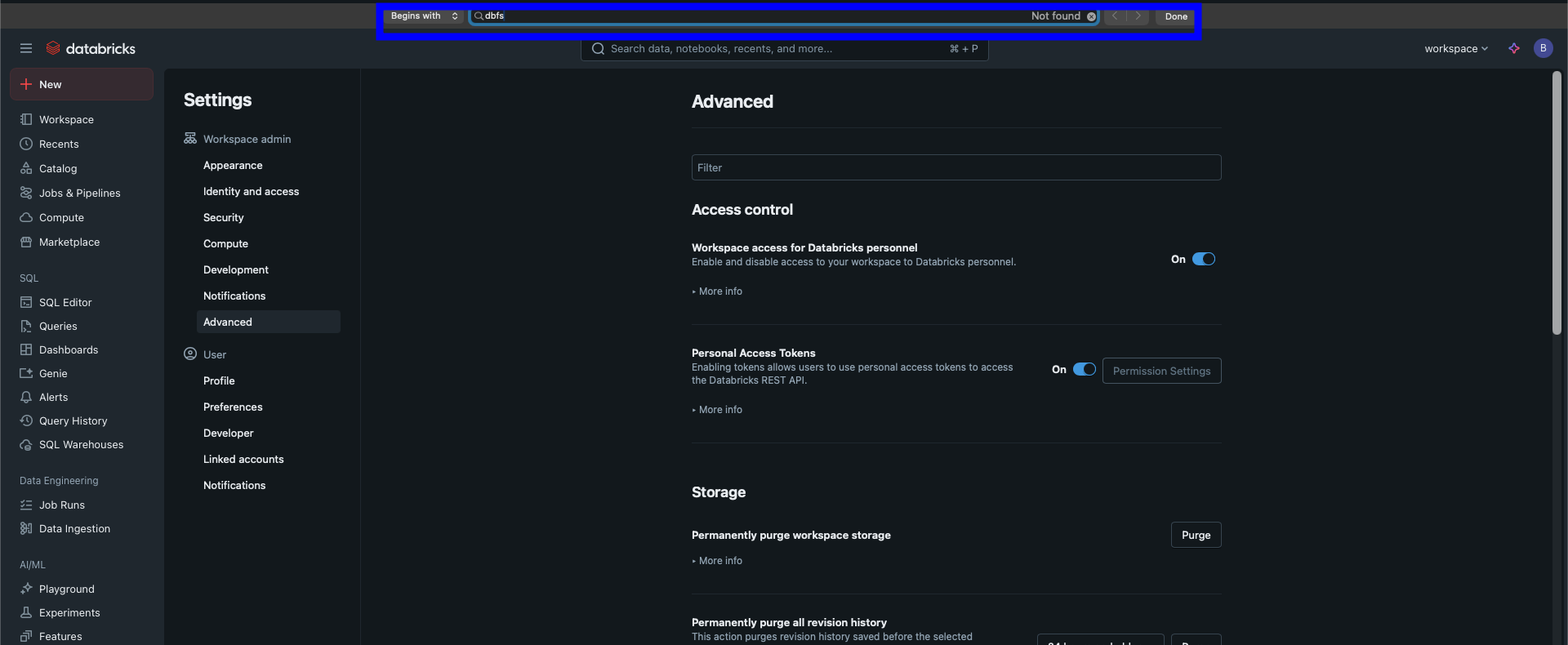Viewport: 1568px width, 645px height.
Task: Open the user avatar B menu
Action: 1543,48
